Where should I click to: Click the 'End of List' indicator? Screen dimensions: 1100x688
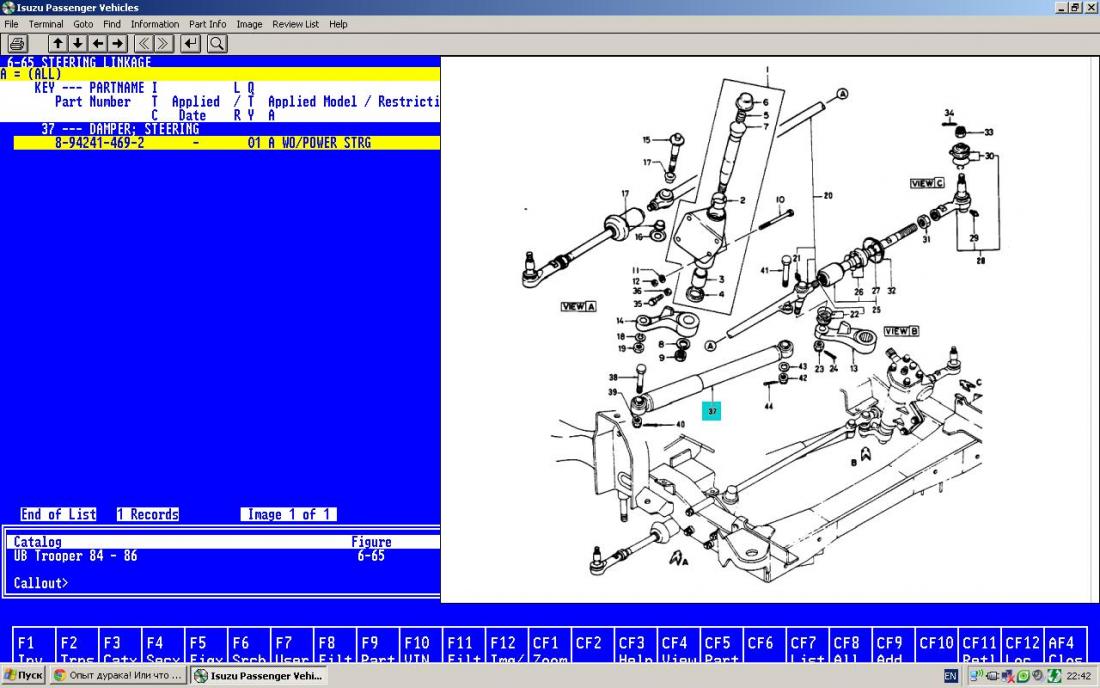point(58,514)
